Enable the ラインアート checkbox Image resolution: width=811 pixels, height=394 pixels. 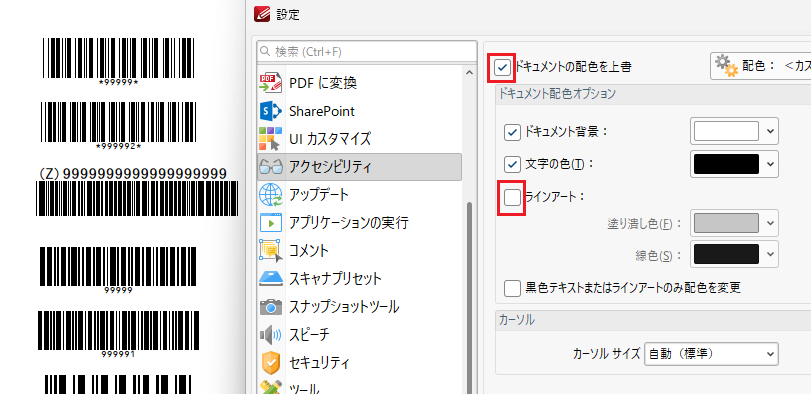click(512, 197)
